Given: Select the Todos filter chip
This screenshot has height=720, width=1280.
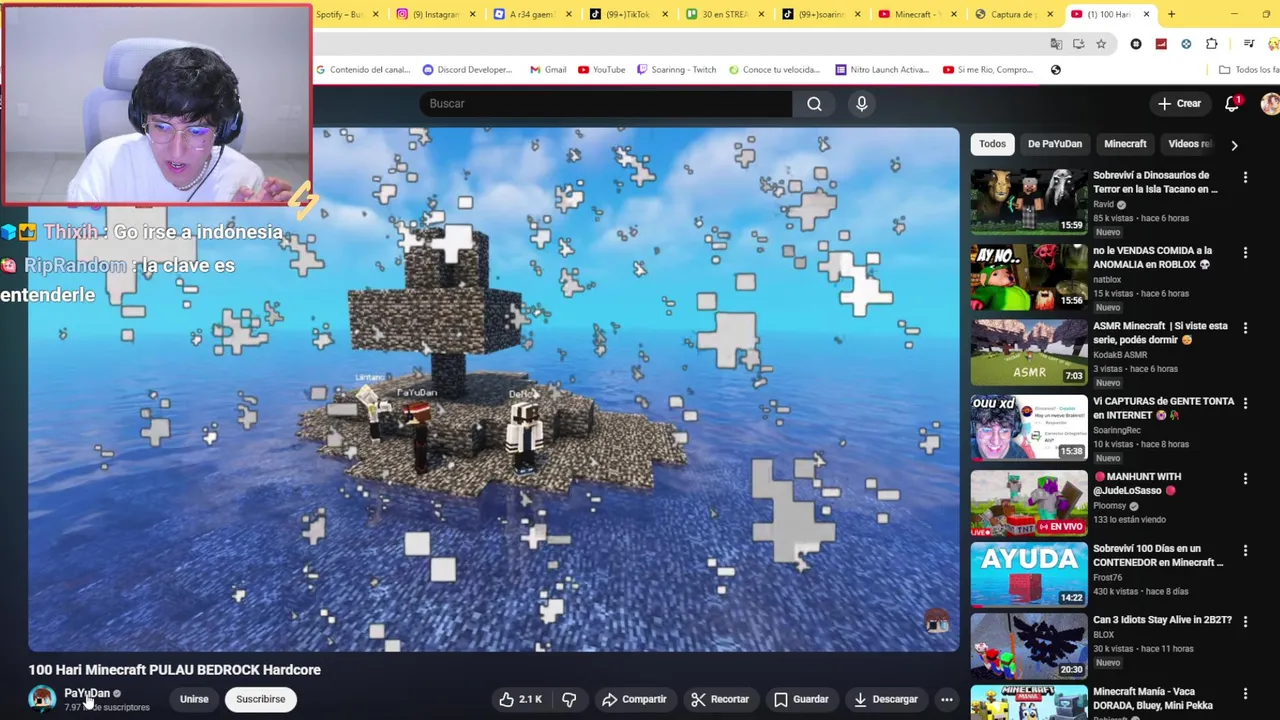Looking at the screenshot, I should [x=992, y=144].
